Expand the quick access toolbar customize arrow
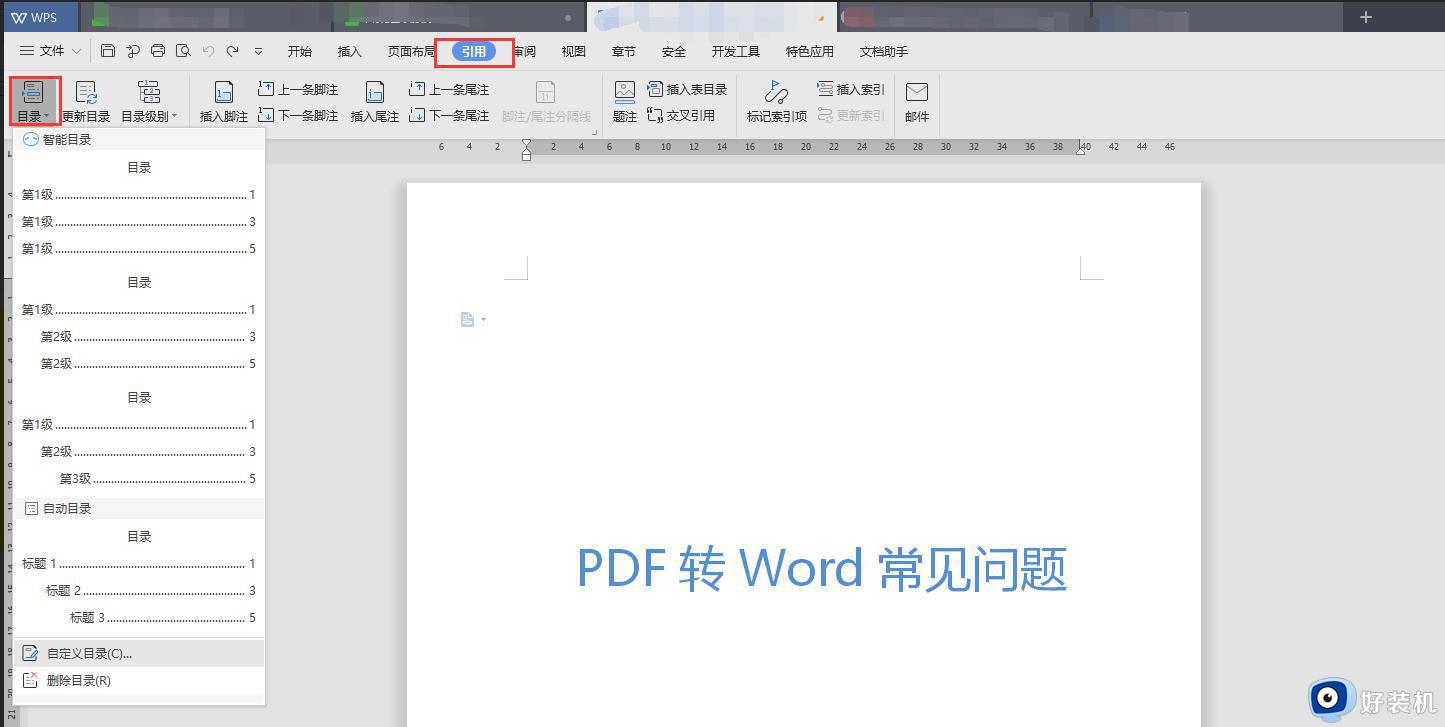1445x727 pixels. (x=258, y=51)
